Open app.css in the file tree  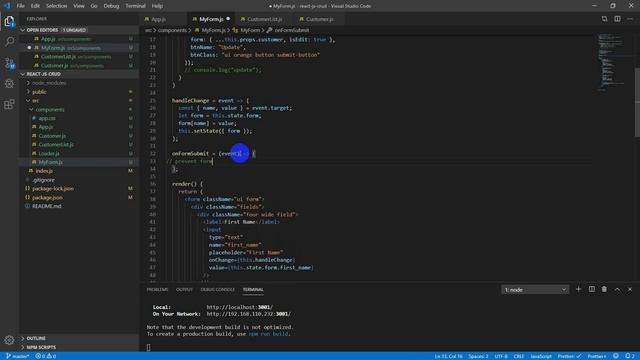tap(47, 118)
